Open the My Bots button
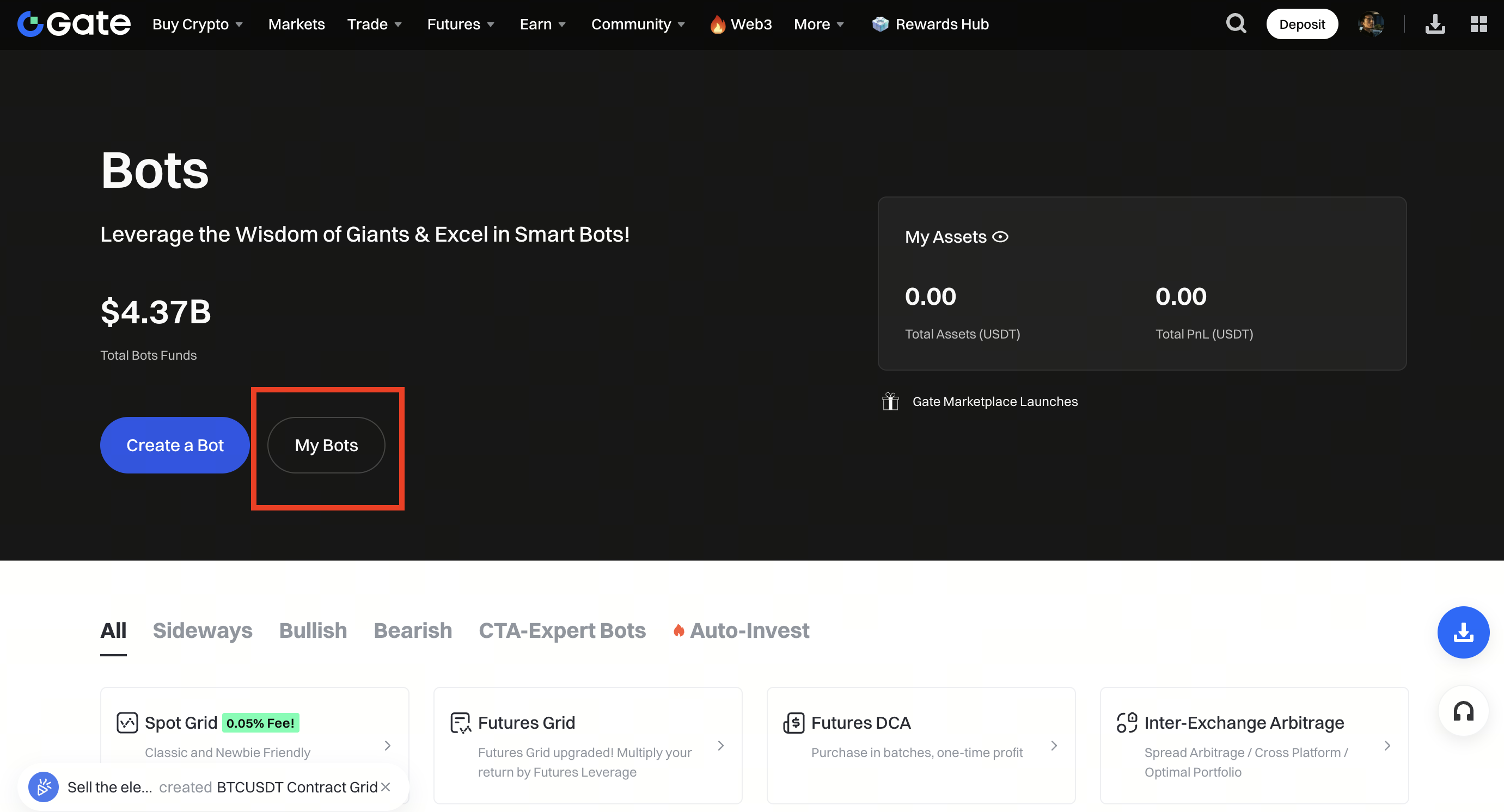Image resolution: width=1504 pixels, height=812 pixels. [x=326, y=445]
